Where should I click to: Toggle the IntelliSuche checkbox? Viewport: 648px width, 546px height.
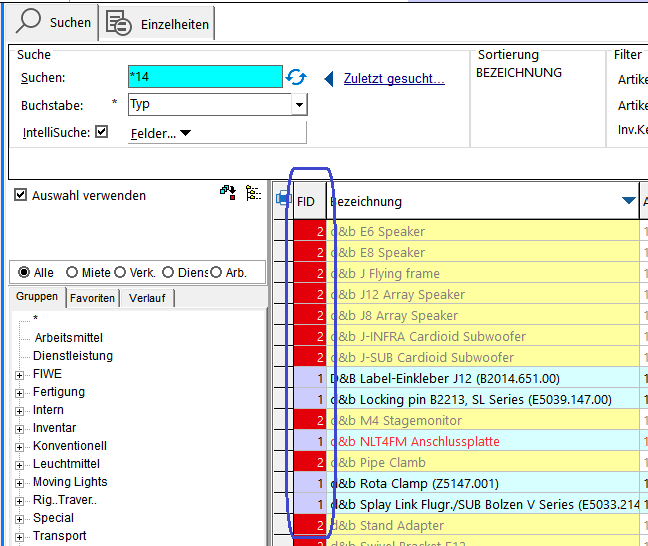(101, 132)
